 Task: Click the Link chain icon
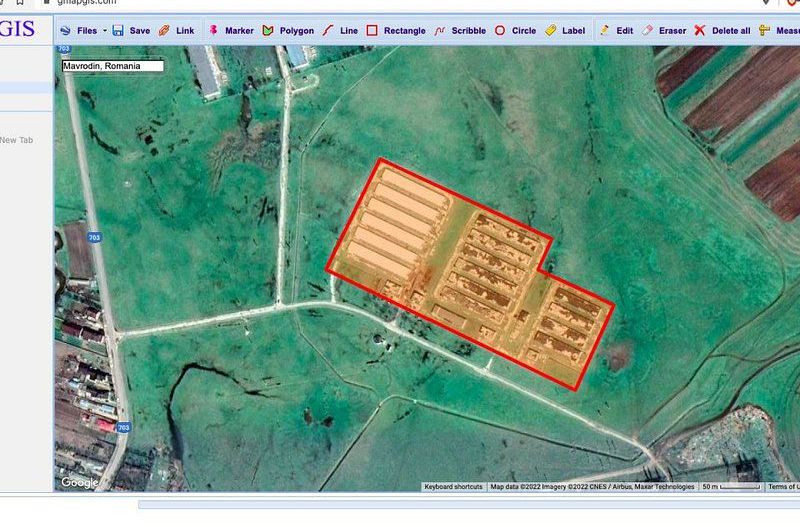point(164,31)
